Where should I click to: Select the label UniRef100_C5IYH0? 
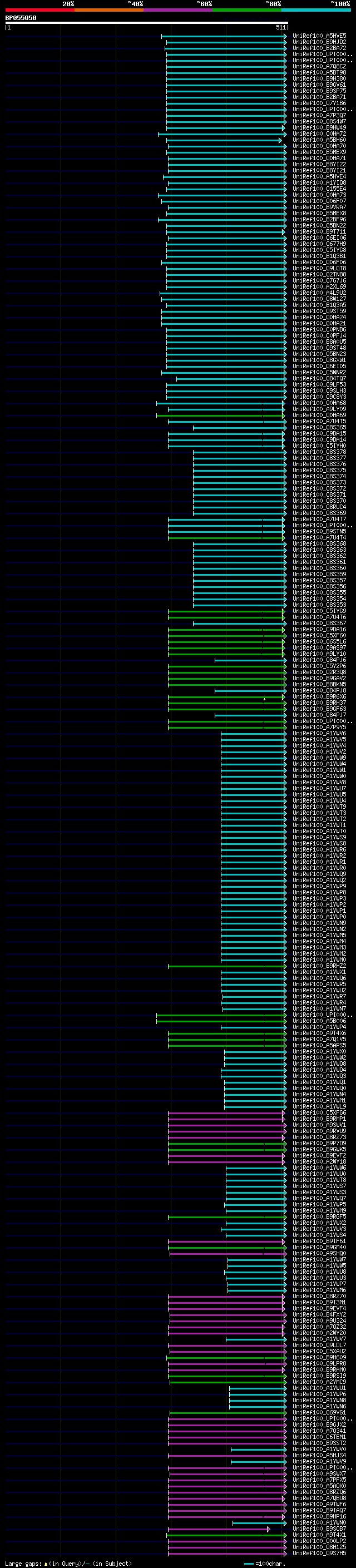[319, 446]
